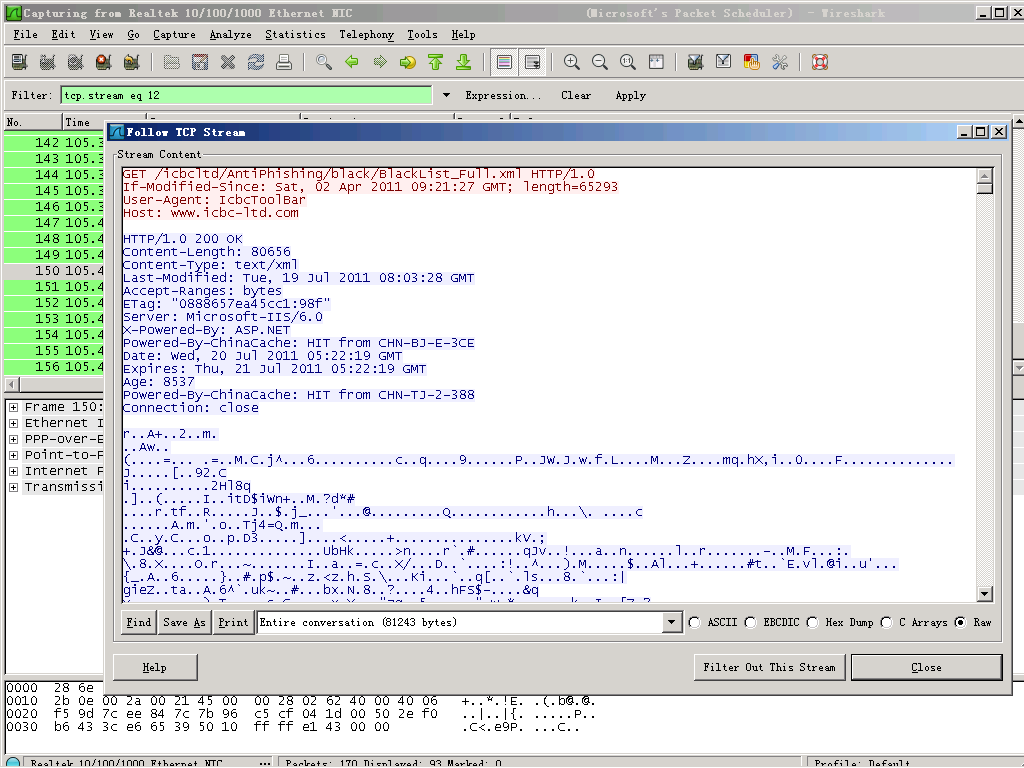Start a new live capture icon
The image size is (1024, 768).
76,62
